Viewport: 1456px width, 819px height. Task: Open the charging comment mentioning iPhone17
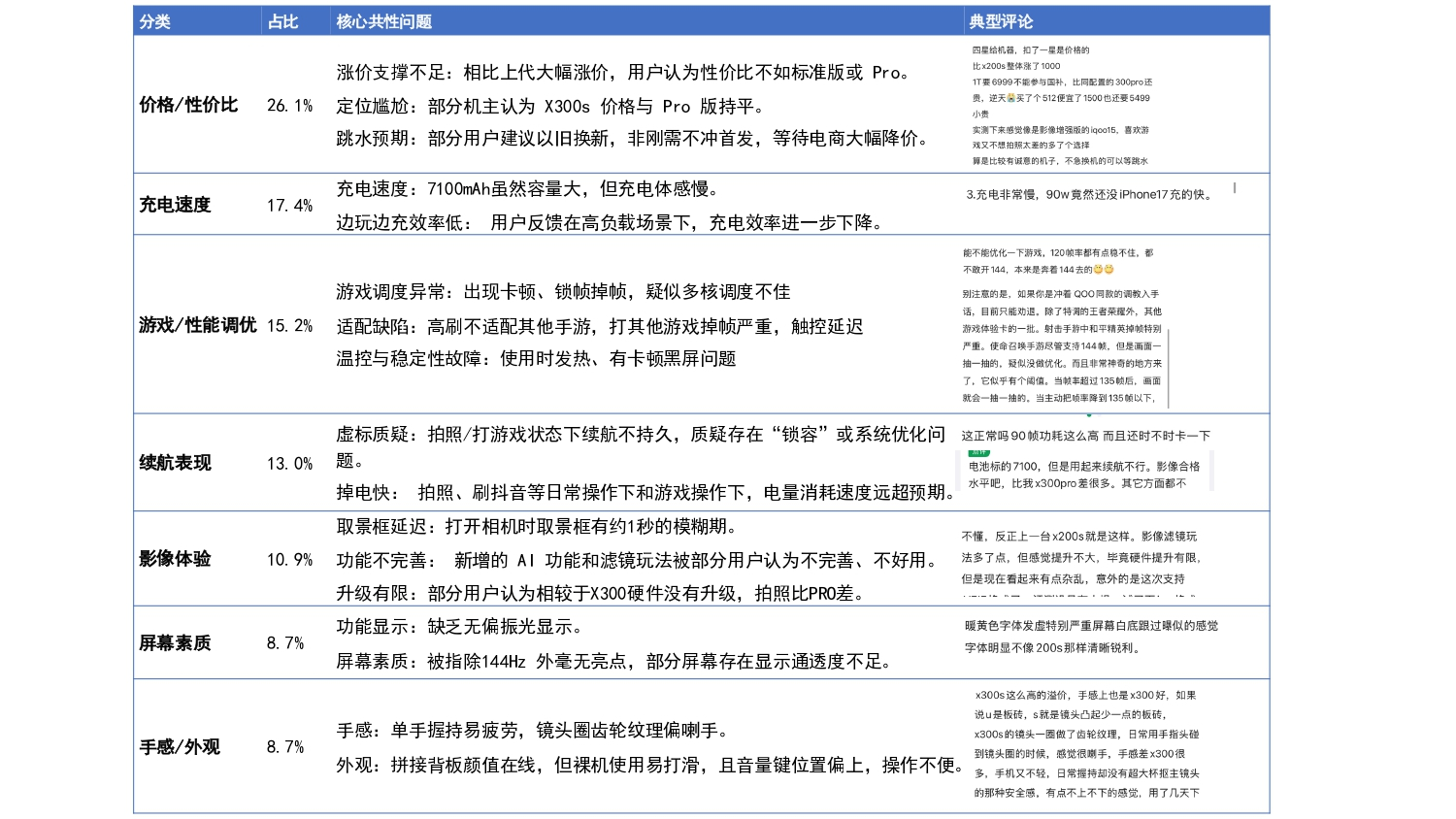tap(1089, 195)
